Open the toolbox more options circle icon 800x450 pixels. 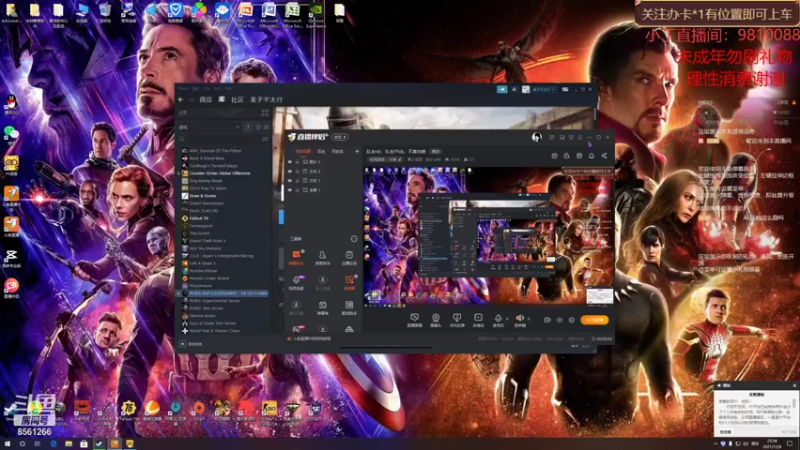(x=354, y=239)
